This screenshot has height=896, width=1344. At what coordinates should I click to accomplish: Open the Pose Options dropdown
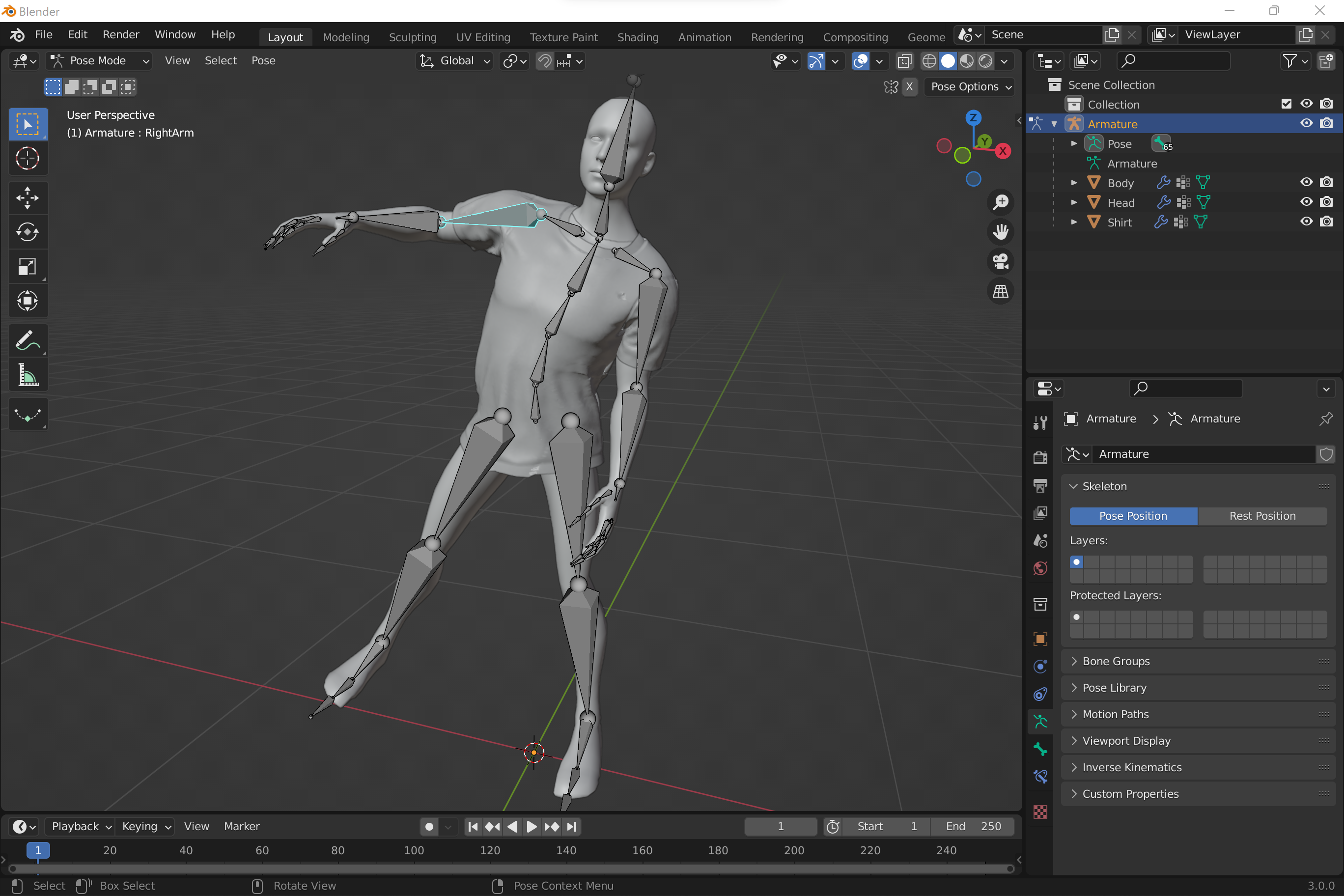pyautogui.click(x=970, y=86)
